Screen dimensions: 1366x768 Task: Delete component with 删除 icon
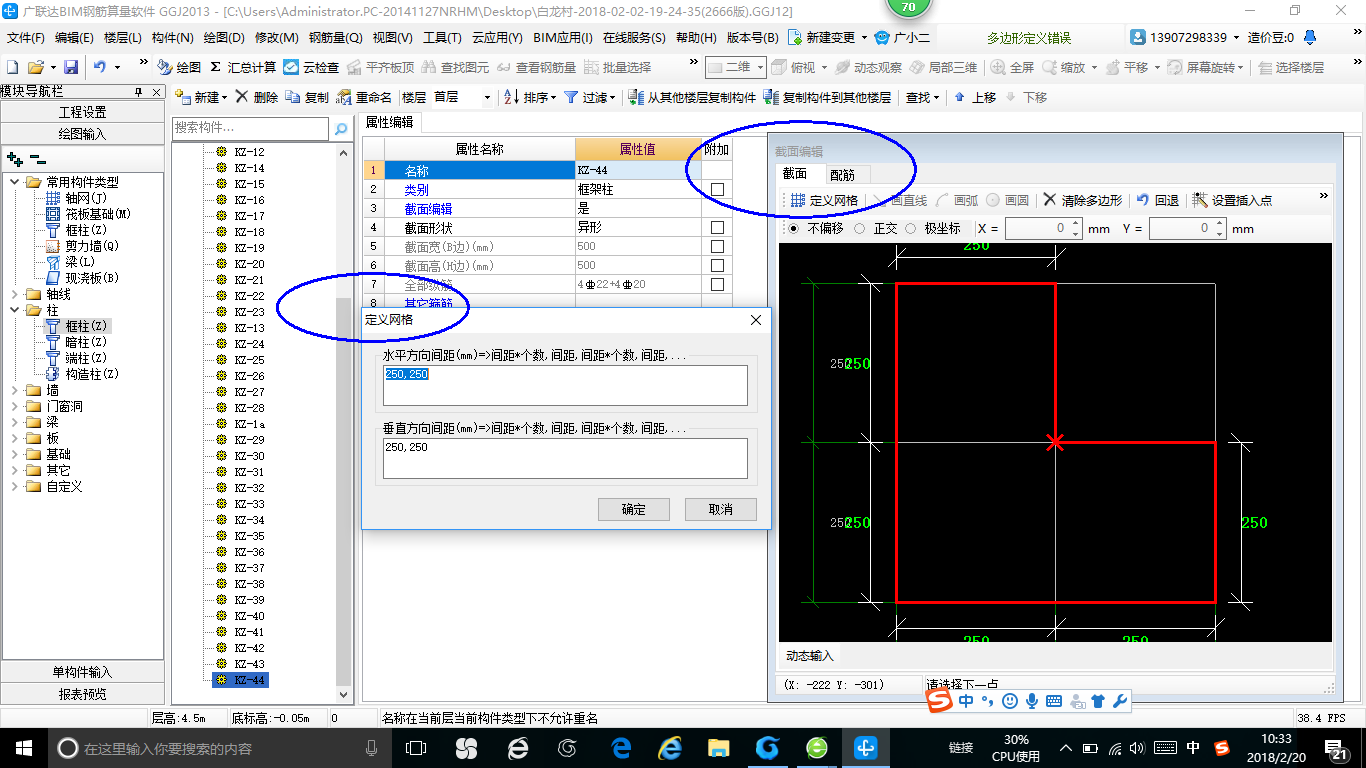click(x=257, y=97)
